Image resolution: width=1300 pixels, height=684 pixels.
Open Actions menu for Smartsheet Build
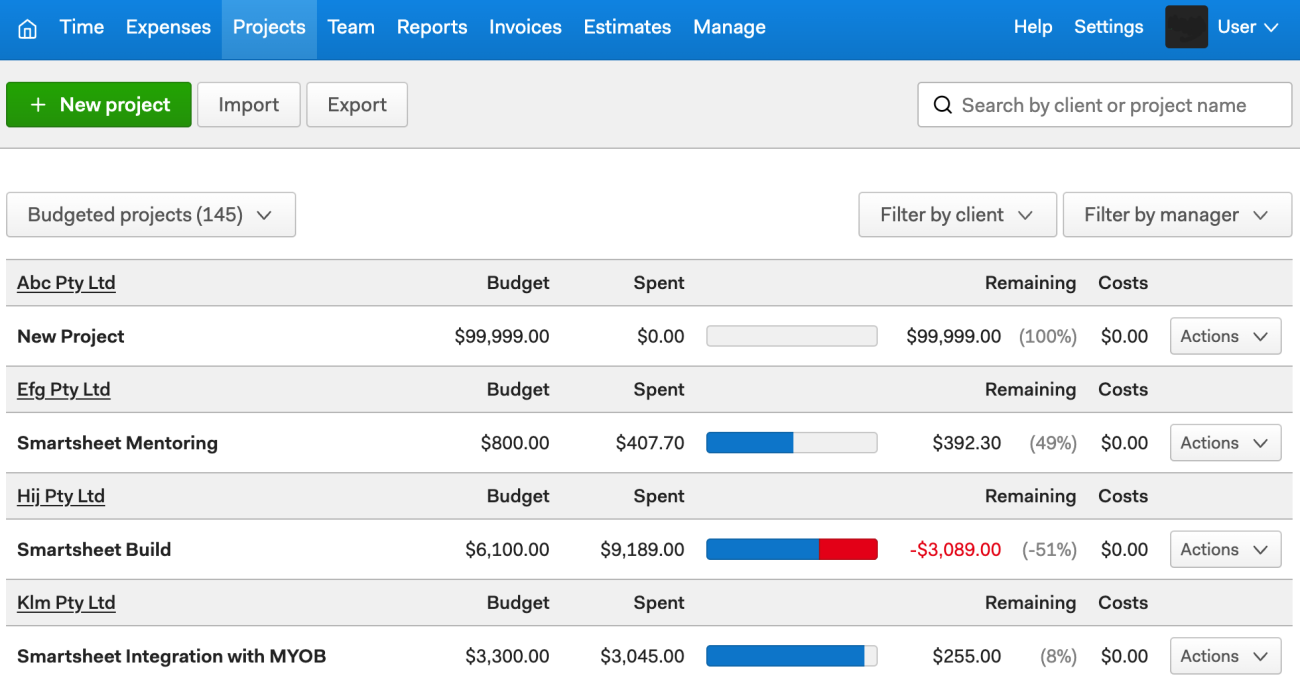tap(1225, 549)
